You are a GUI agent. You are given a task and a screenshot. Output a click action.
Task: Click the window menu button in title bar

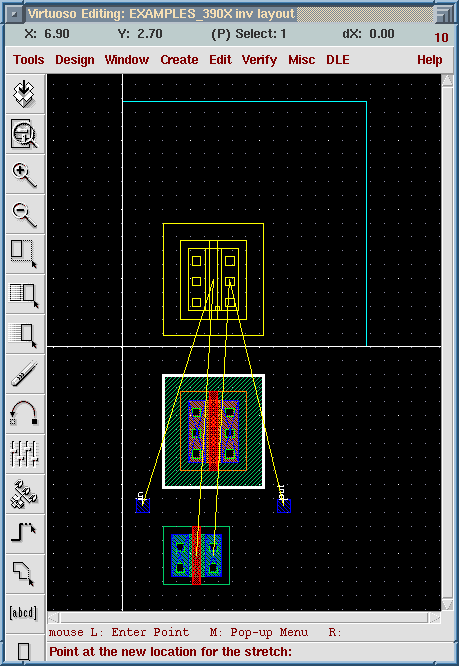(x=14, y=15)
